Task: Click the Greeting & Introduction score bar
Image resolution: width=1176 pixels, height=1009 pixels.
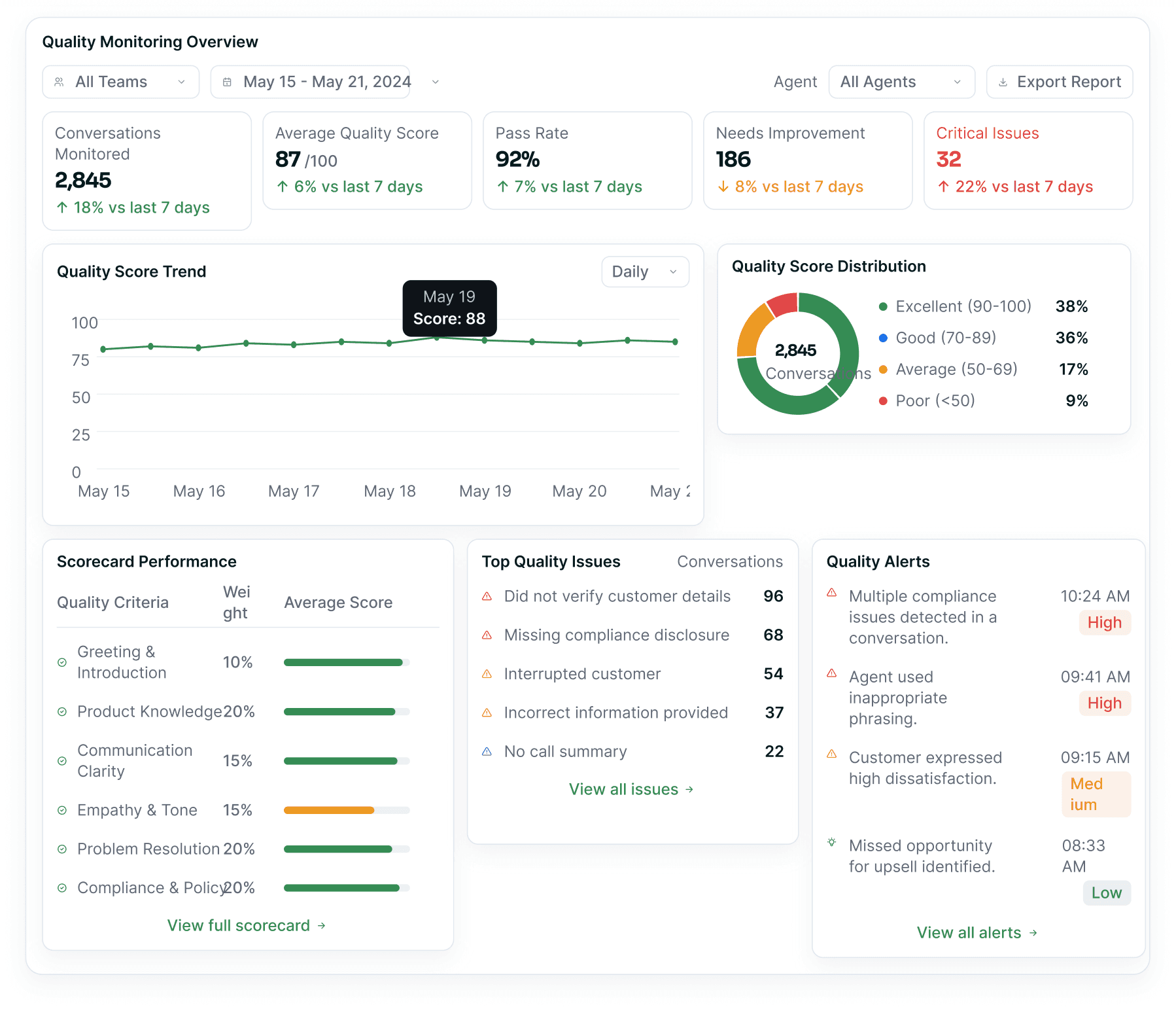Action: [x=347, y=662]
